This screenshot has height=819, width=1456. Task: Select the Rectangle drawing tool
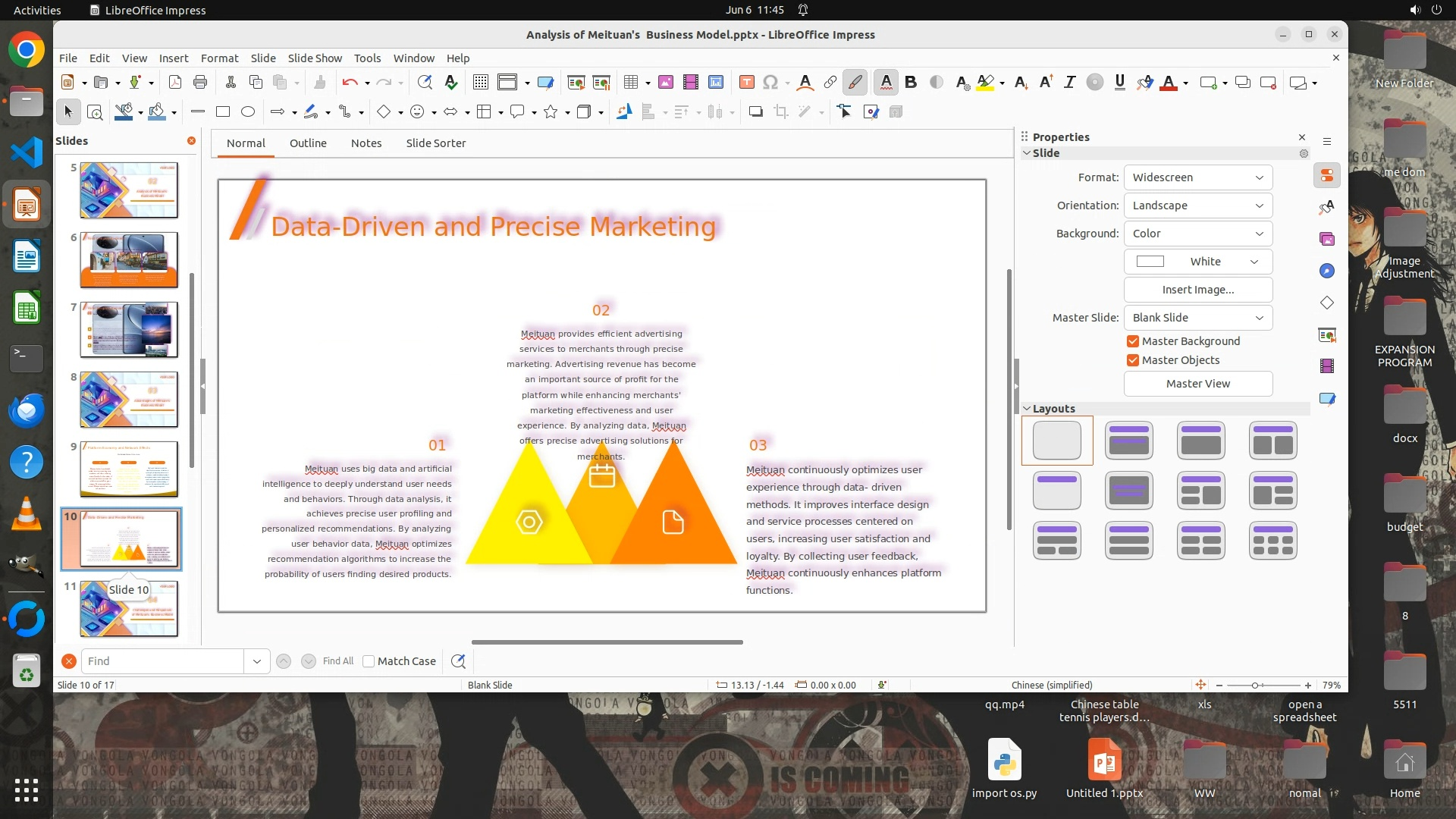coord(222,112)
